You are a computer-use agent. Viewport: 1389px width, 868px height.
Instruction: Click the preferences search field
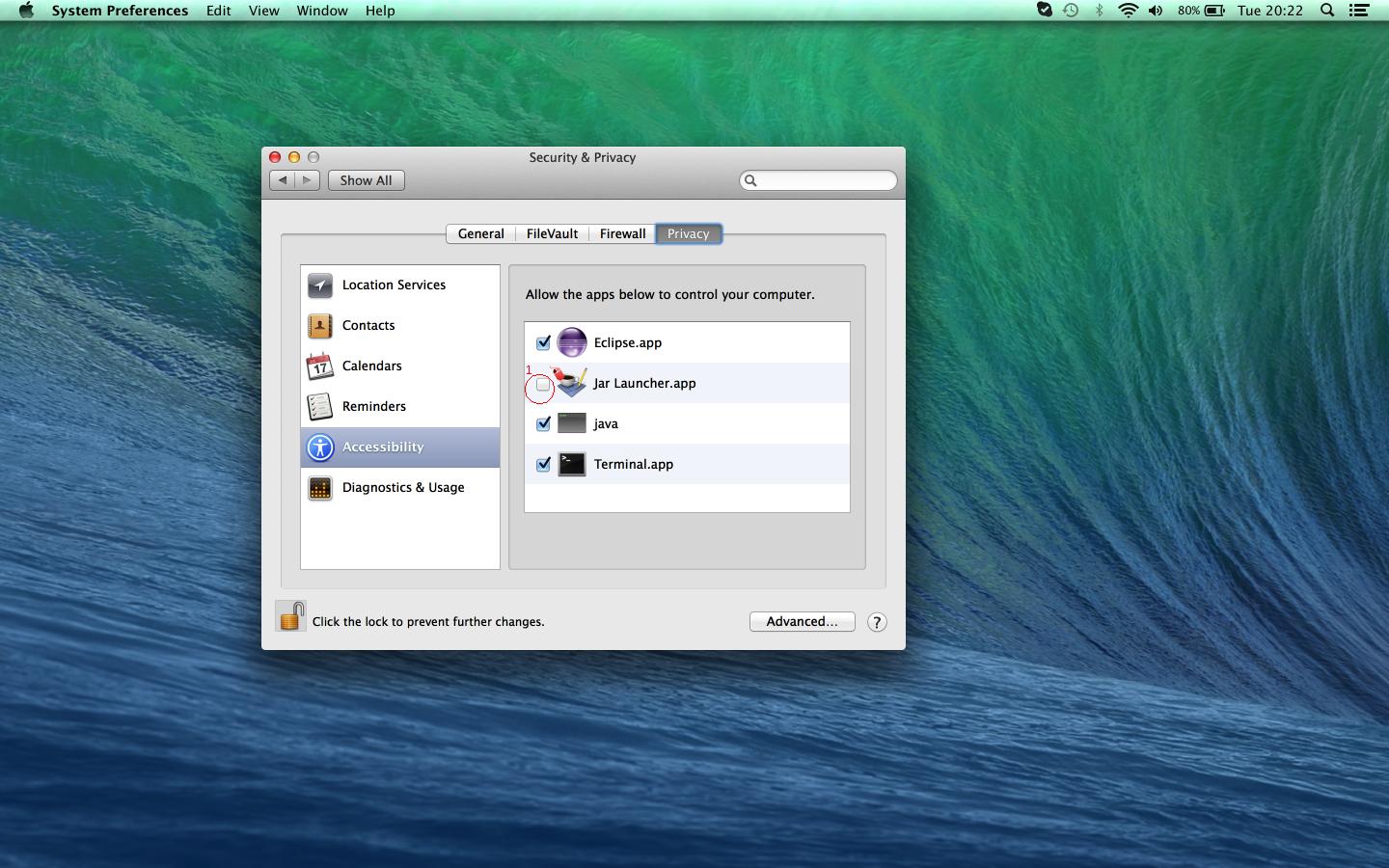818,180
